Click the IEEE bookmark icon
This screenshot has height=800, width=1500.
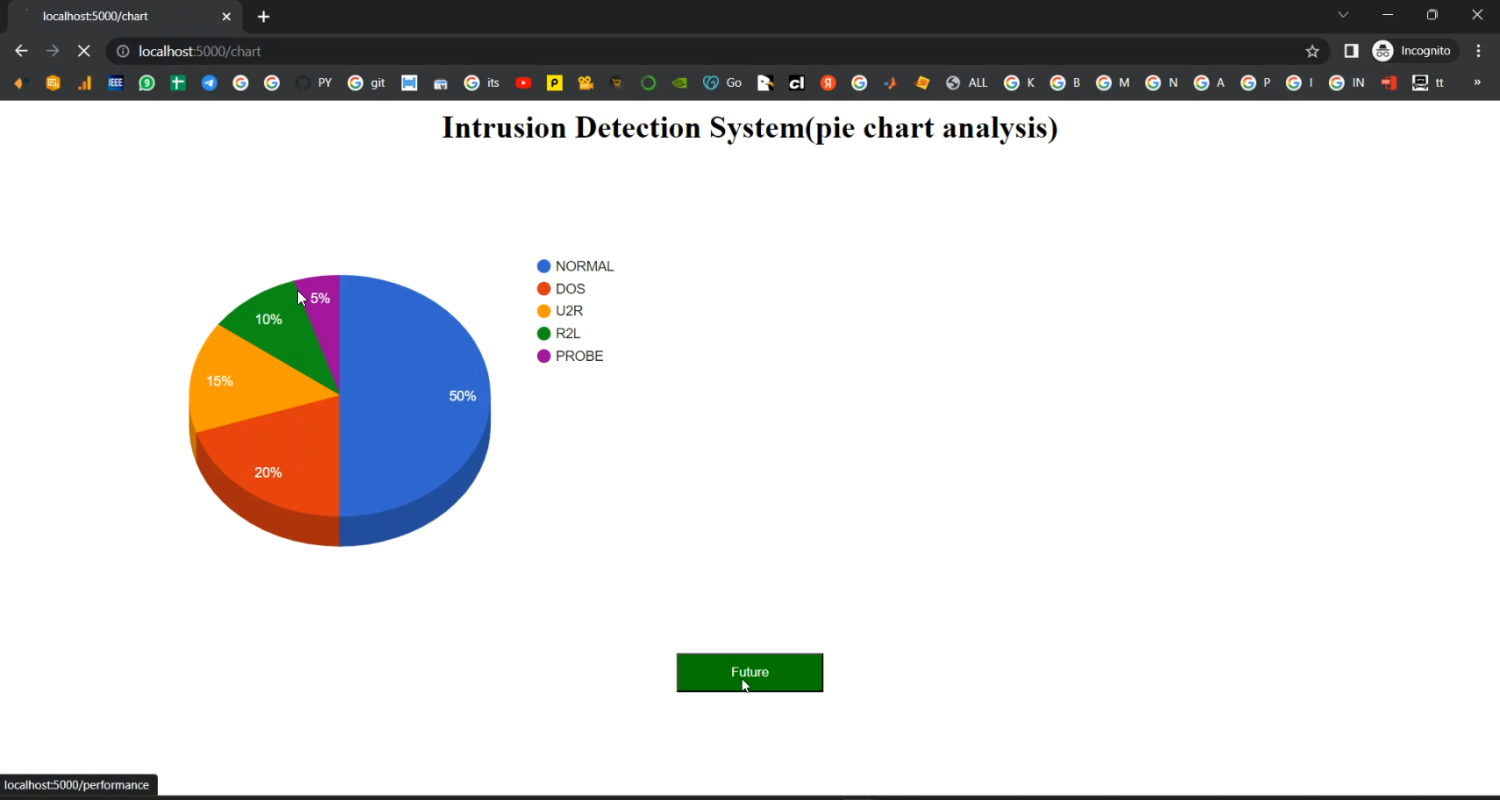[116, 83]
